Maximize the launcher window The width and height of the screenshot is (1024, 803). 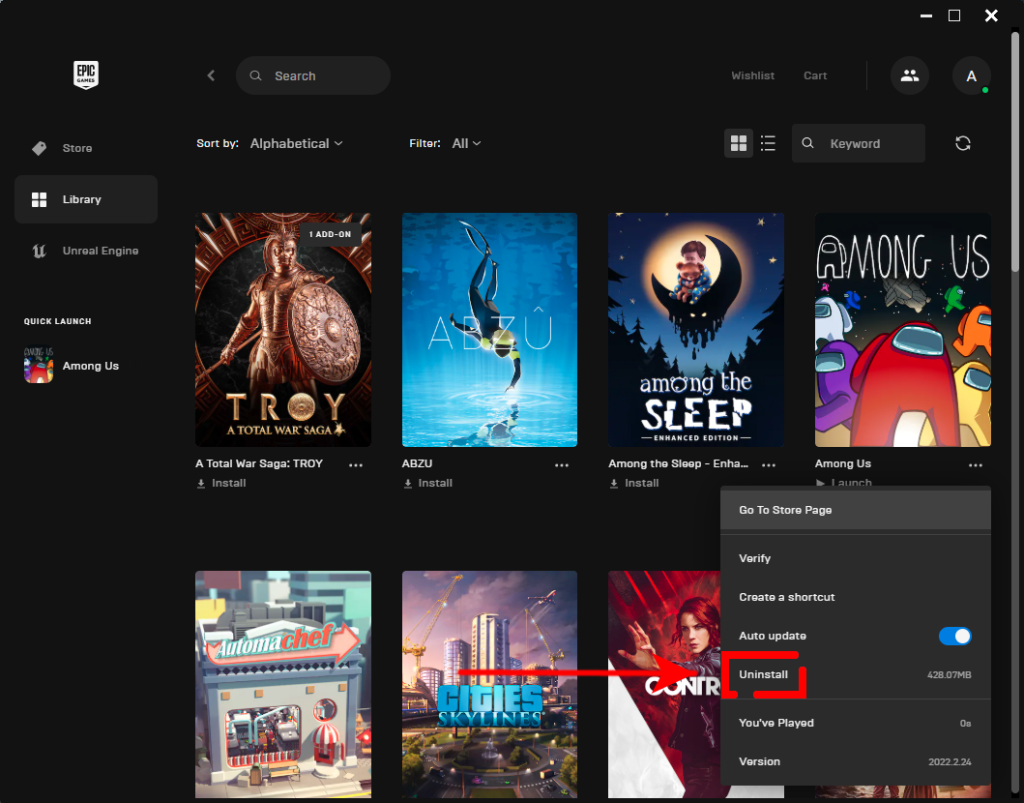pos(954,16)
